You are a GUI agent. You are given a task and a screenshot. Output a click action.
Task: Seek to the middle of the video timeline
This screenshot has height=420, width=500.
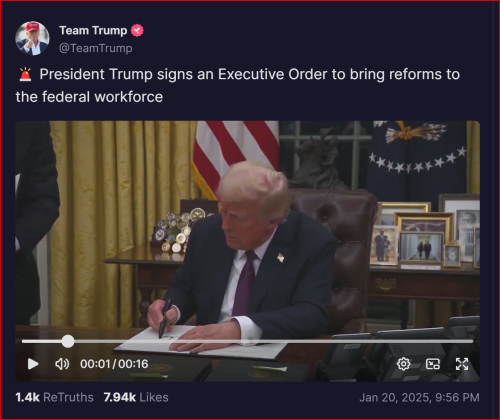coord(247,341)
